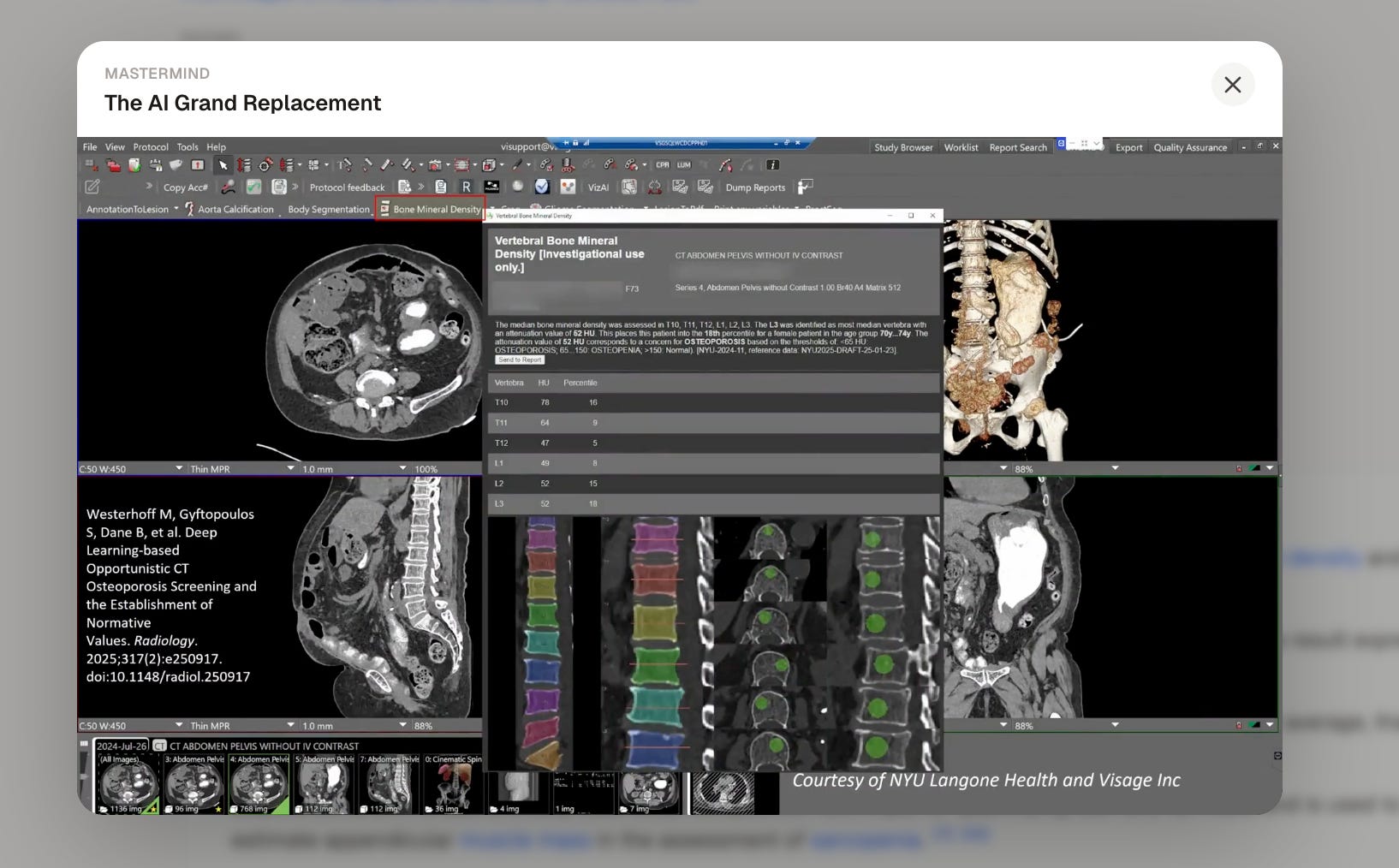Click the Copy Acc# button
1399x868 pixels.
click(186, 187)
